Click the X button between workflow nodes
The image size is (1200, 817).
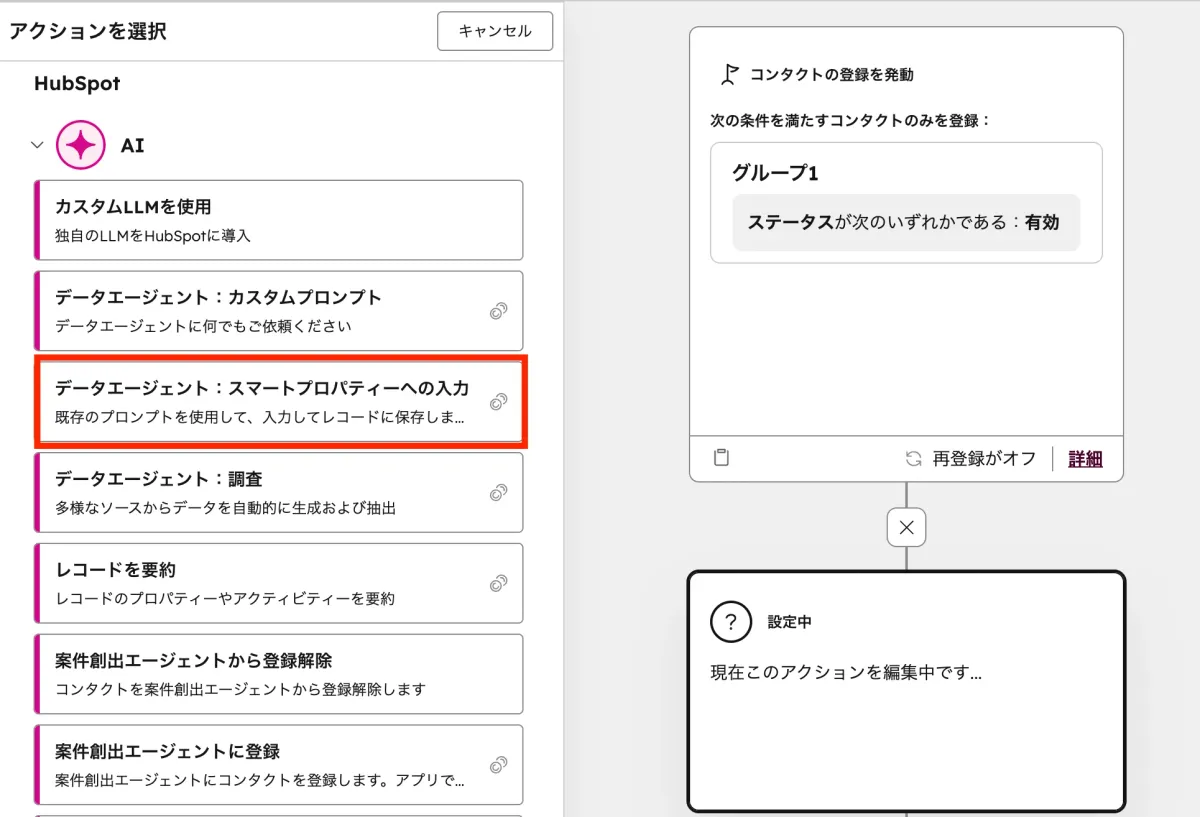905,527
